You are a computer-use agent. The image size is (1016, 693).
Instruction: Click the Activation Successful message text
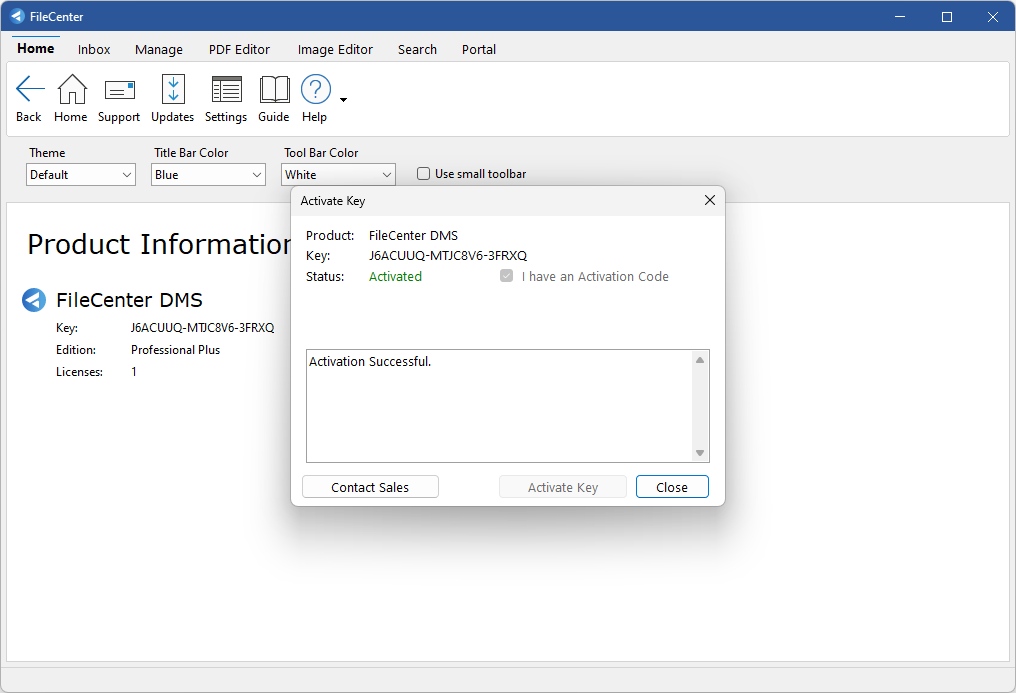tap(370, 361)
